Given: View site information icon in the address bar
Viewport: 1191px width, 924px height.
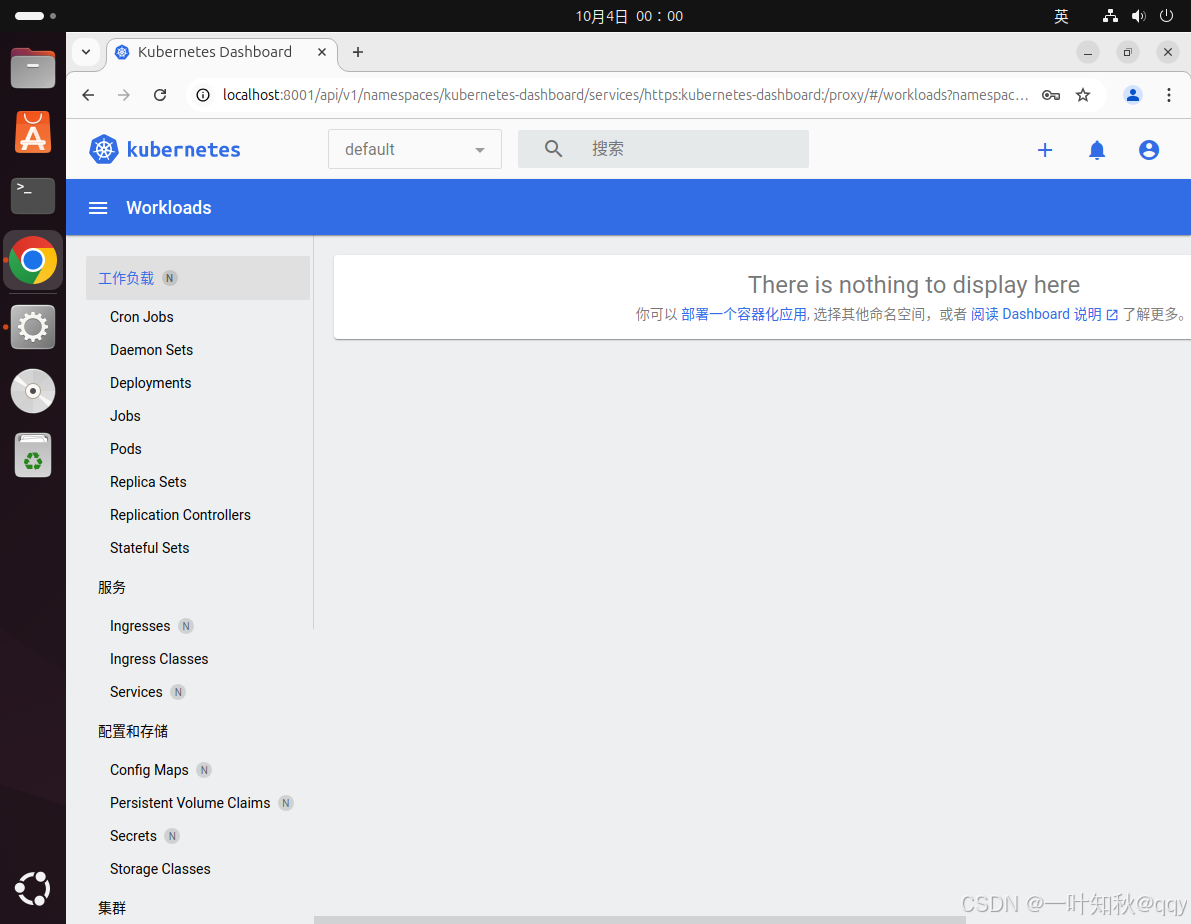Looking at the screenshot, I should pos(203,95).
